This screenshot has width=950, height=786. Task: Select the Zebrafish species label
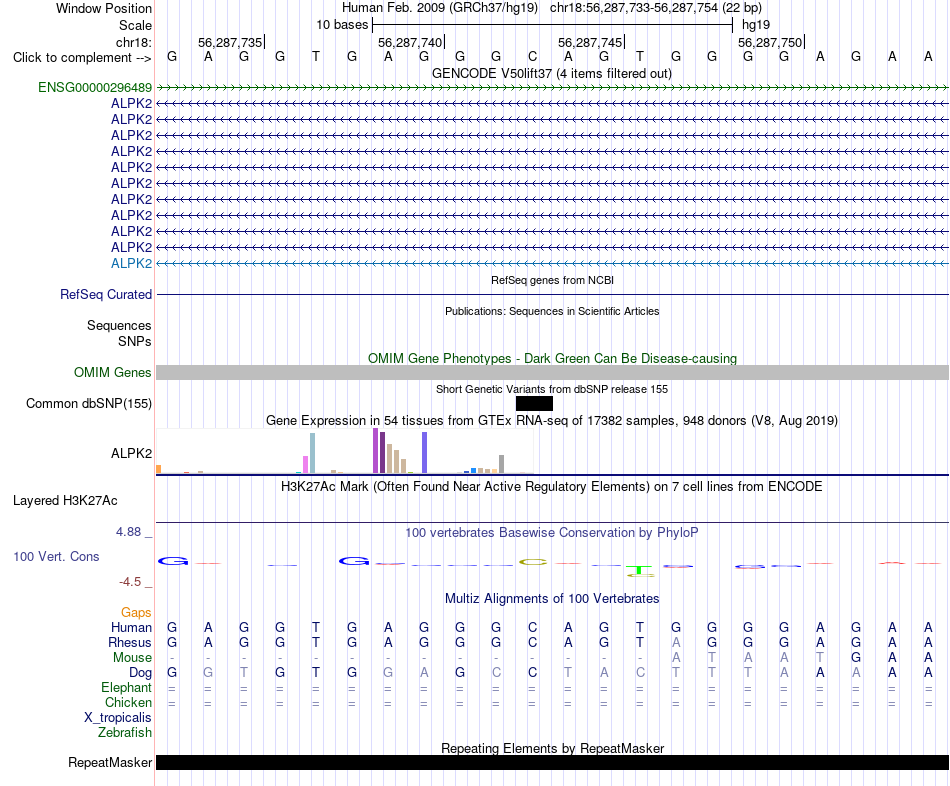(x=125, y=732)
